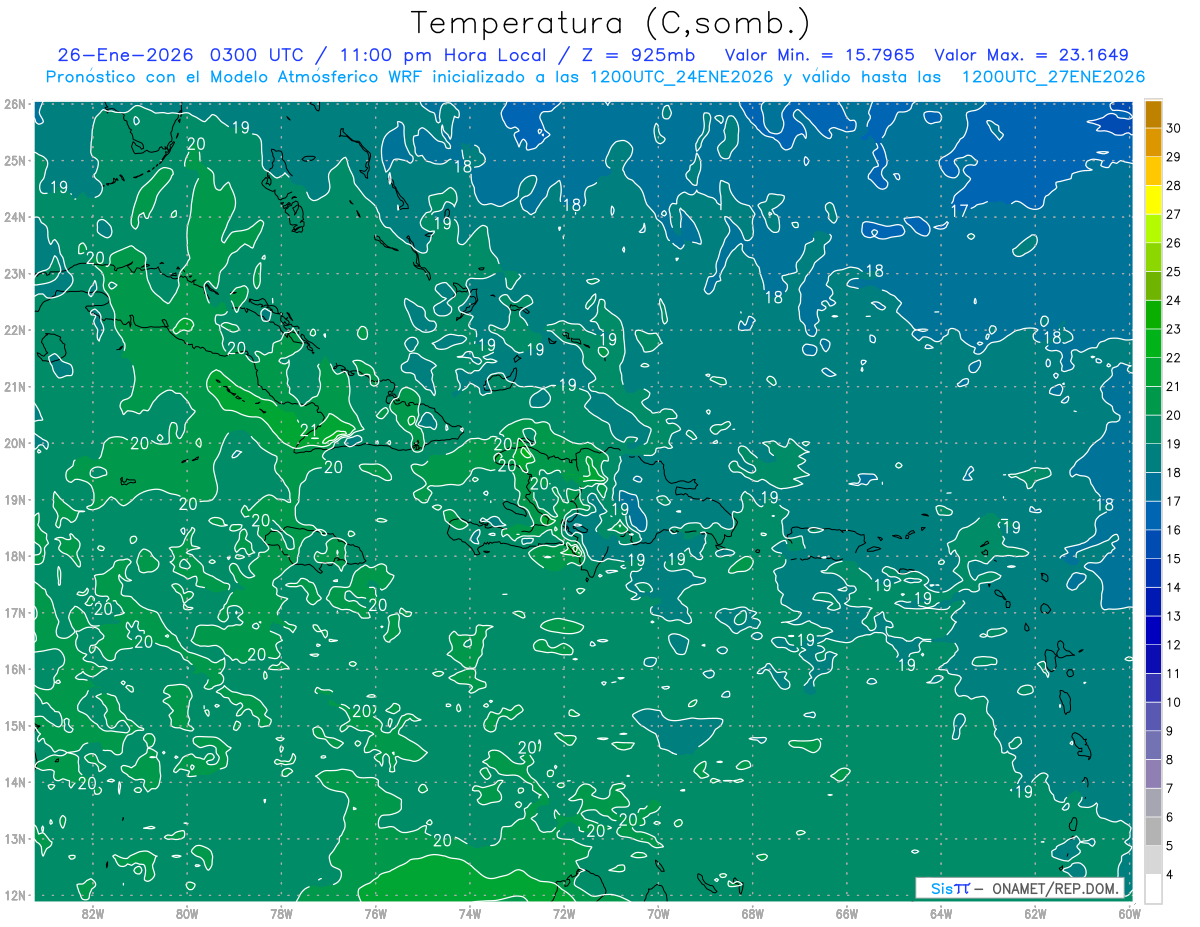
Task: Click the 70W longitude axis label
Action: [658, 913]
